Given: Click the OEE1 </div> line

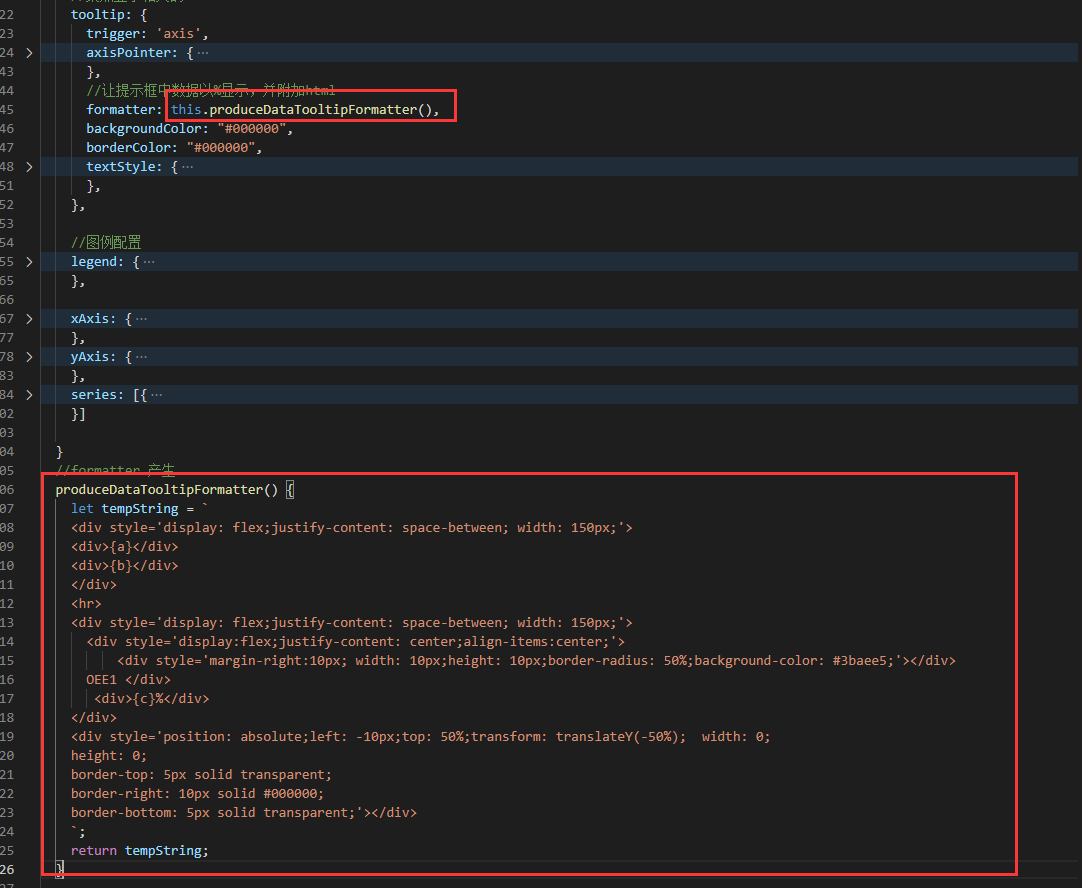Looking at the screenshot, I should 128,680.
